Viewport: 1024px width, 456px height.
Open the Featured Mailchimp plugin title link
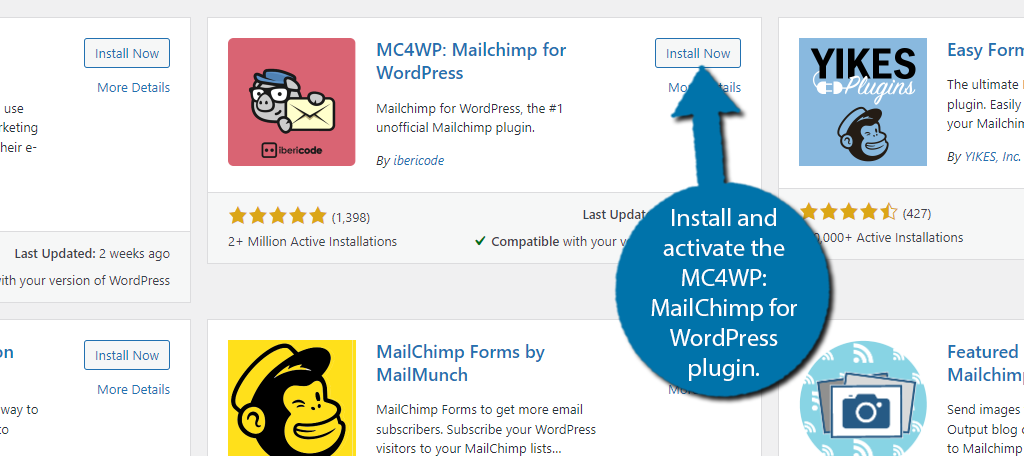pyautogui.click(x=985, y=363)
